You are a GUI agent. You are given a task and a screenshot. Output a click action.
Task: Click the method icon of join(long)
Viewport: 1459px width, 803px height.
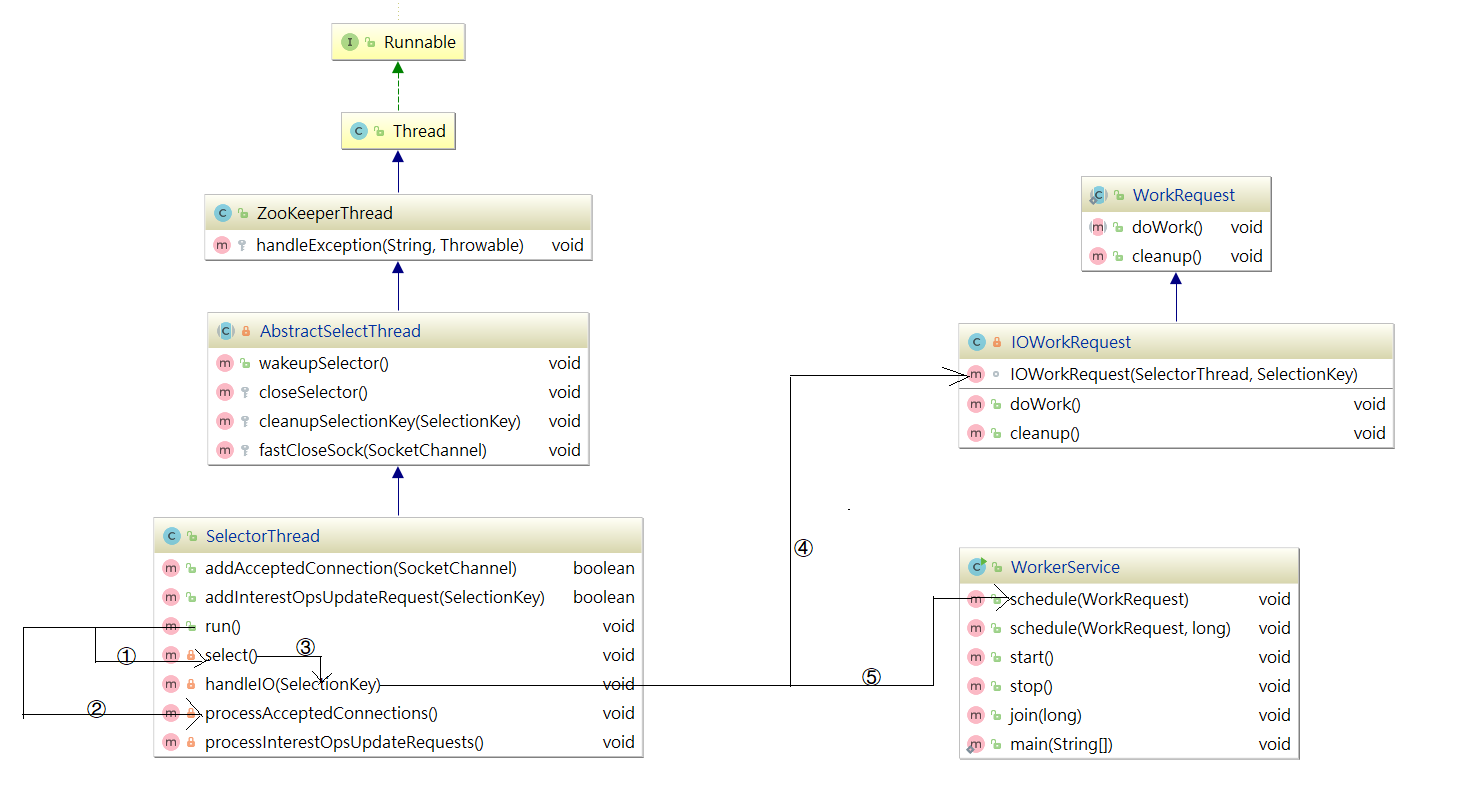976,715
